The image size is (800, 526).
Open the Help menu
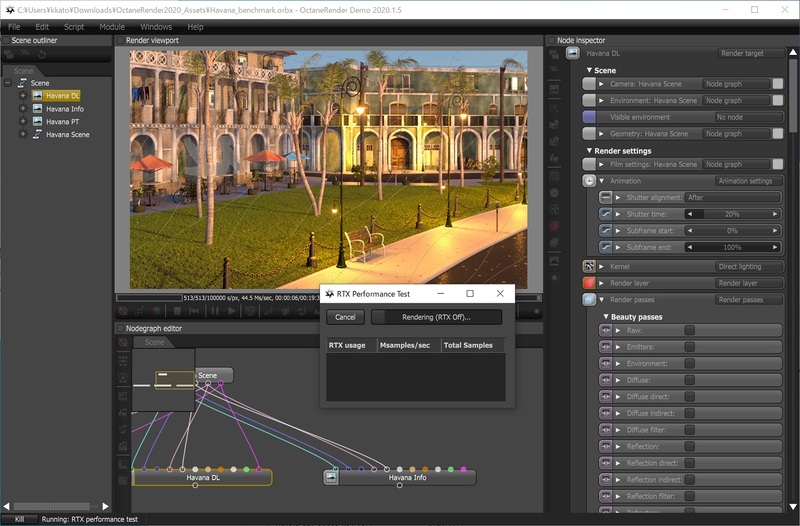pos(195,27)
